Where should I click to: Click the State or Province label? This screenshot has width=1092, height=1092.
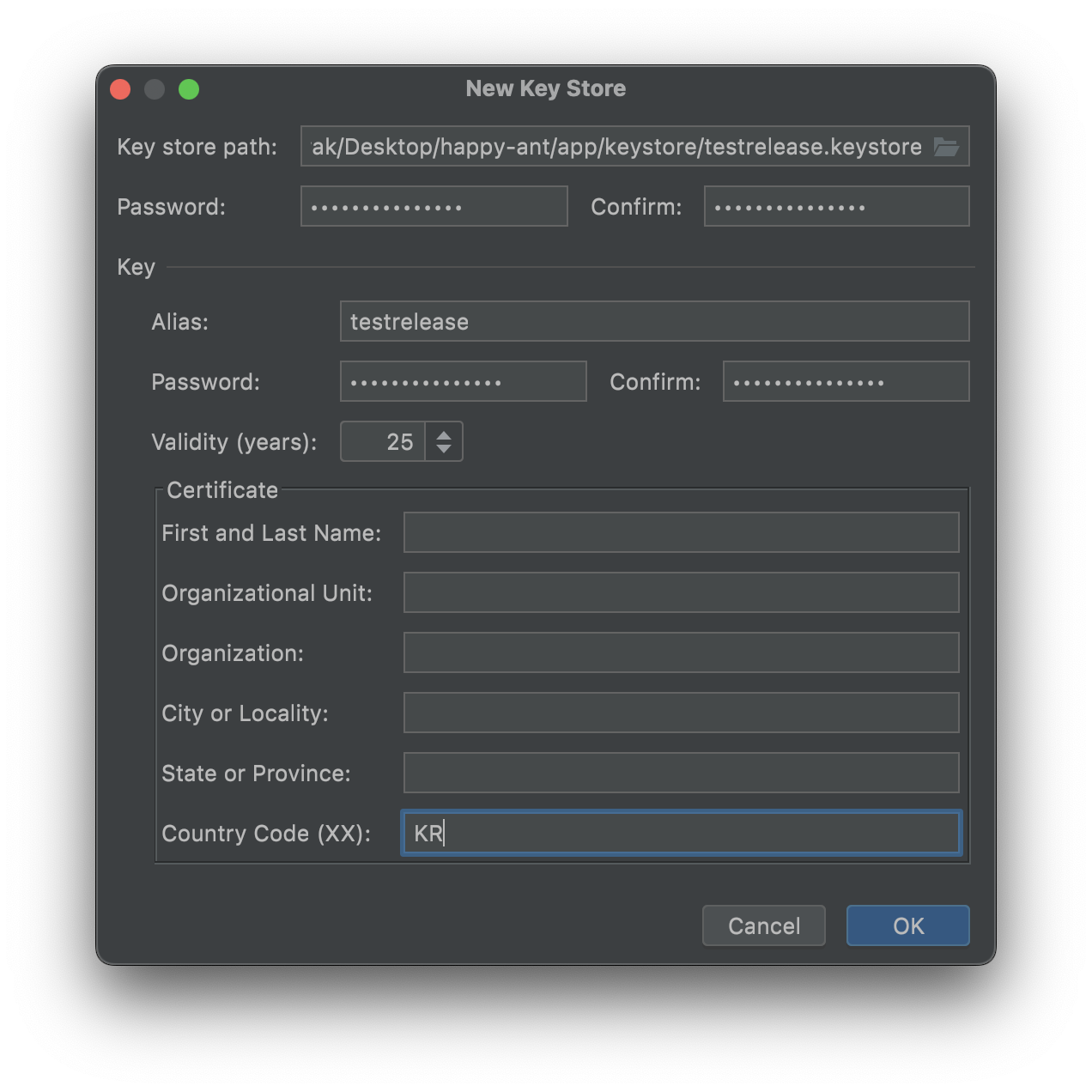coord(256,773)
